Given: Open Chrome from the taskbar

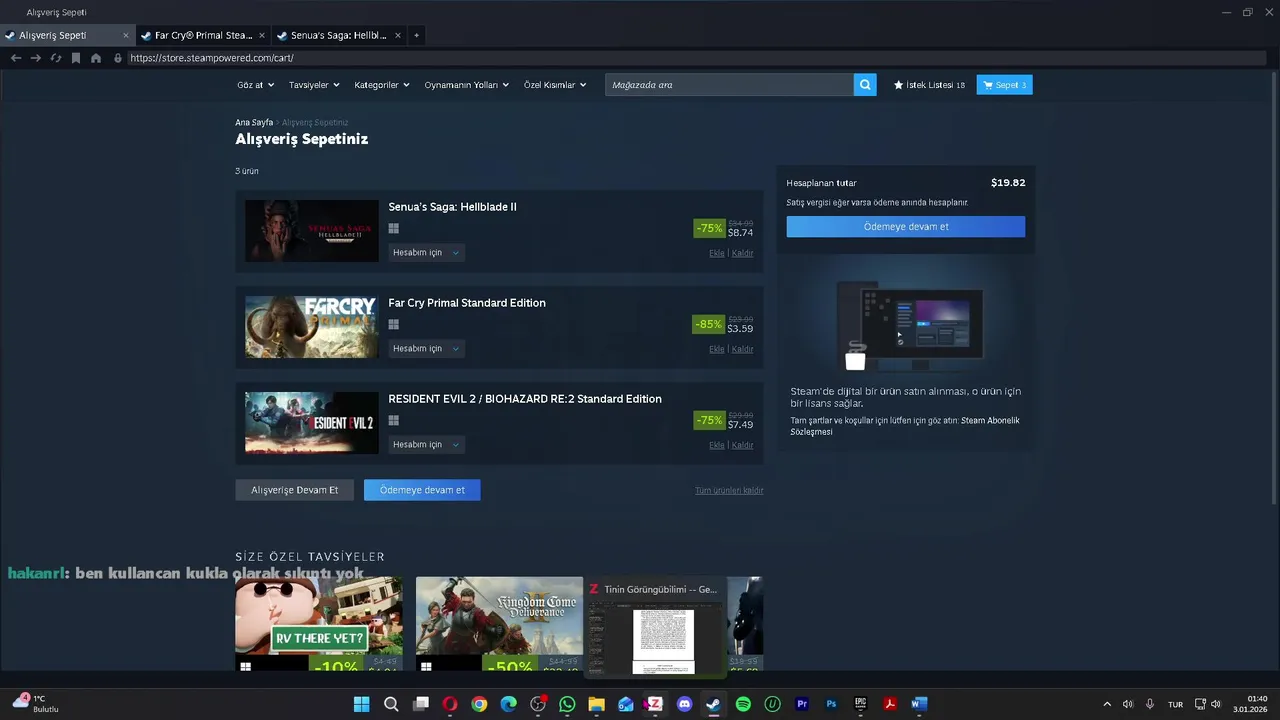Looking at the screenshot, I should (x=479, y=704).
